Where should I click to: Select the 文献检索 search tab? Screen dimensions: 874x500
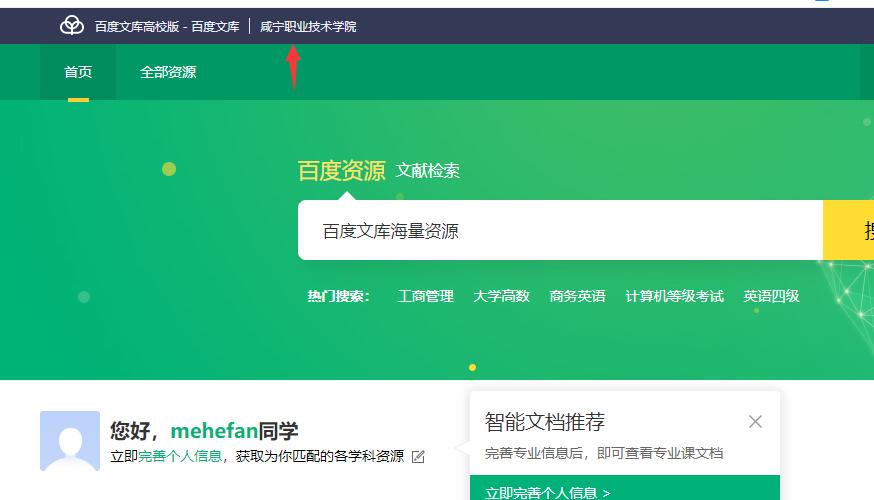[x=428, y=171]
